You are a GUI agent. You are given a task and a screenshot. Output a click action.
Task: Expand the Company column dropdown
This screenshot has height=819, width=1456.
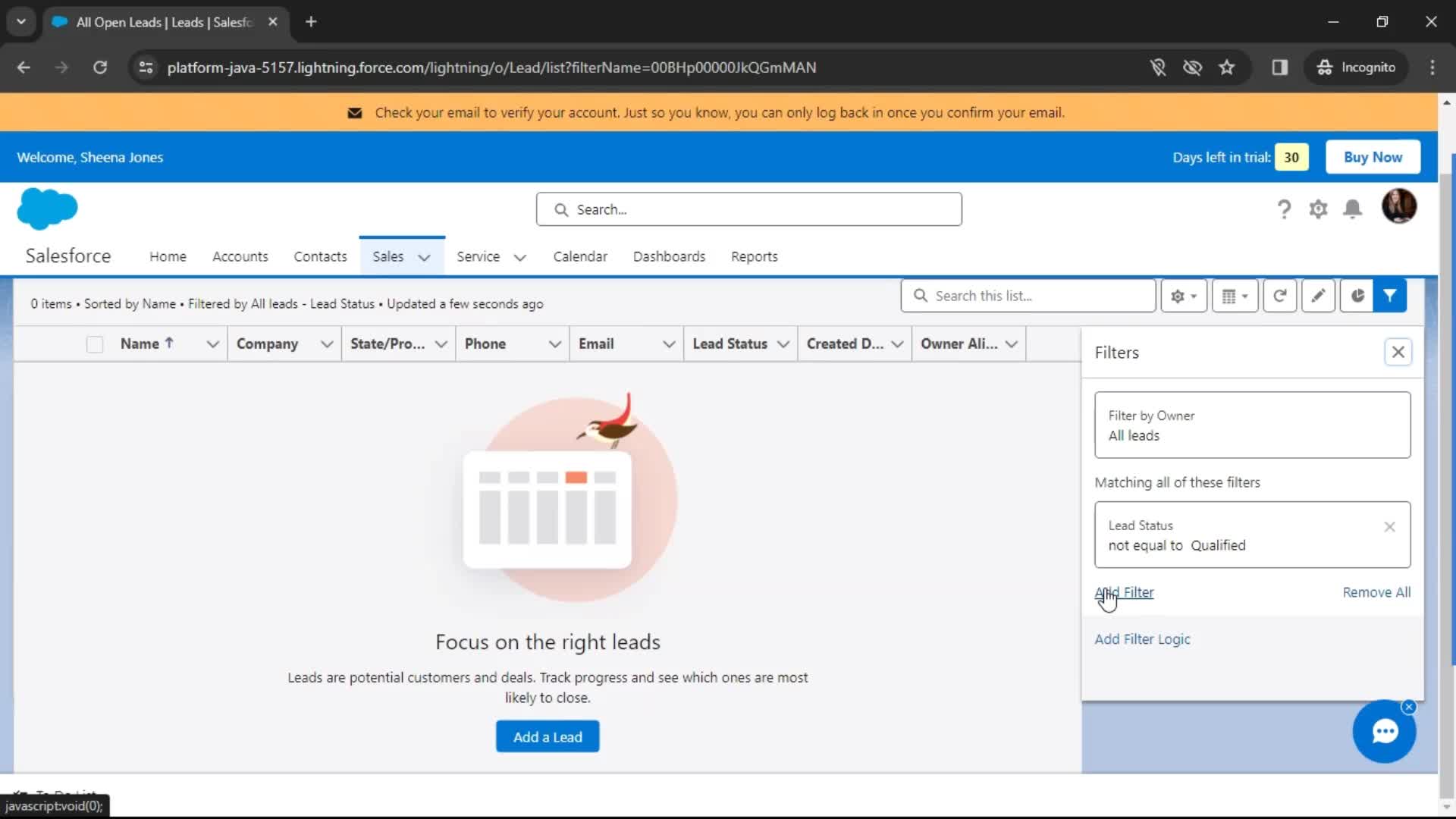tap(327, 344)
